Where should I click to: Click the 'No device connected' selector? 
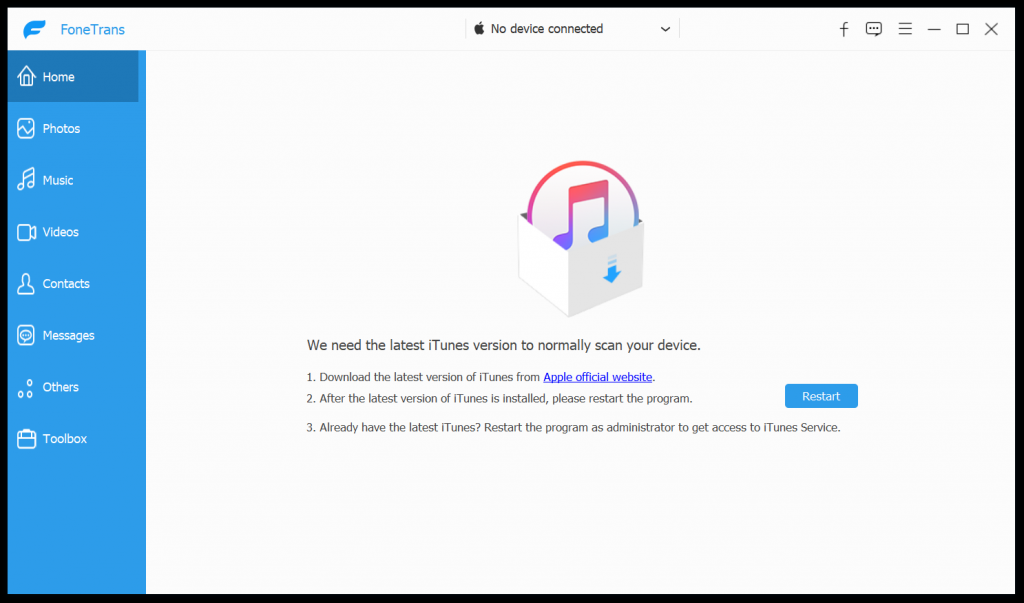pos(572,29)
